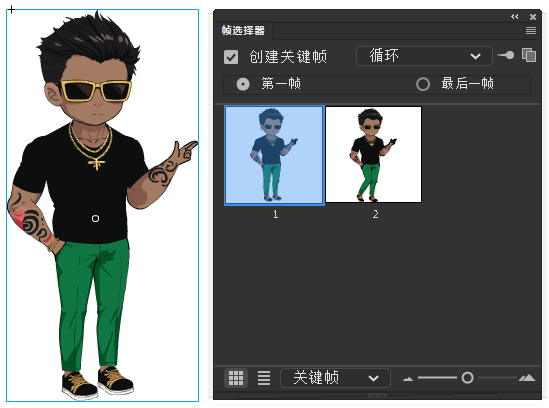Click the small mountains zoom-out icon
The width and height of the screenshot is (549, 408).
coord(408,379)
